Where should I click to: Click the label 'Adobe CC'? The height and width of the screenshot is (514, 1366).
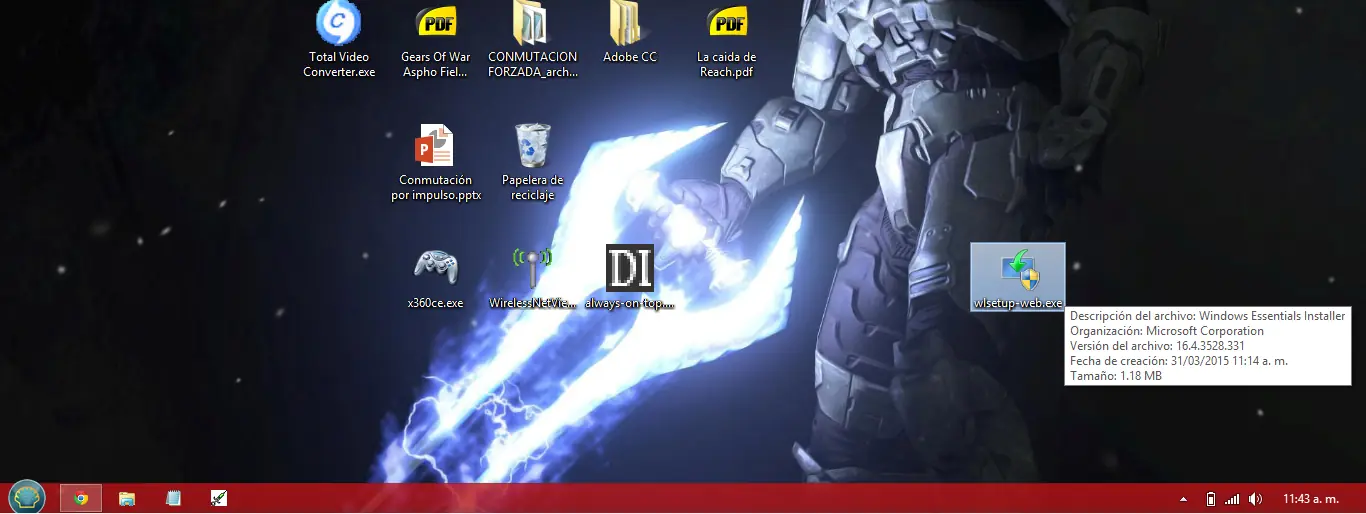tap(630, 57)
